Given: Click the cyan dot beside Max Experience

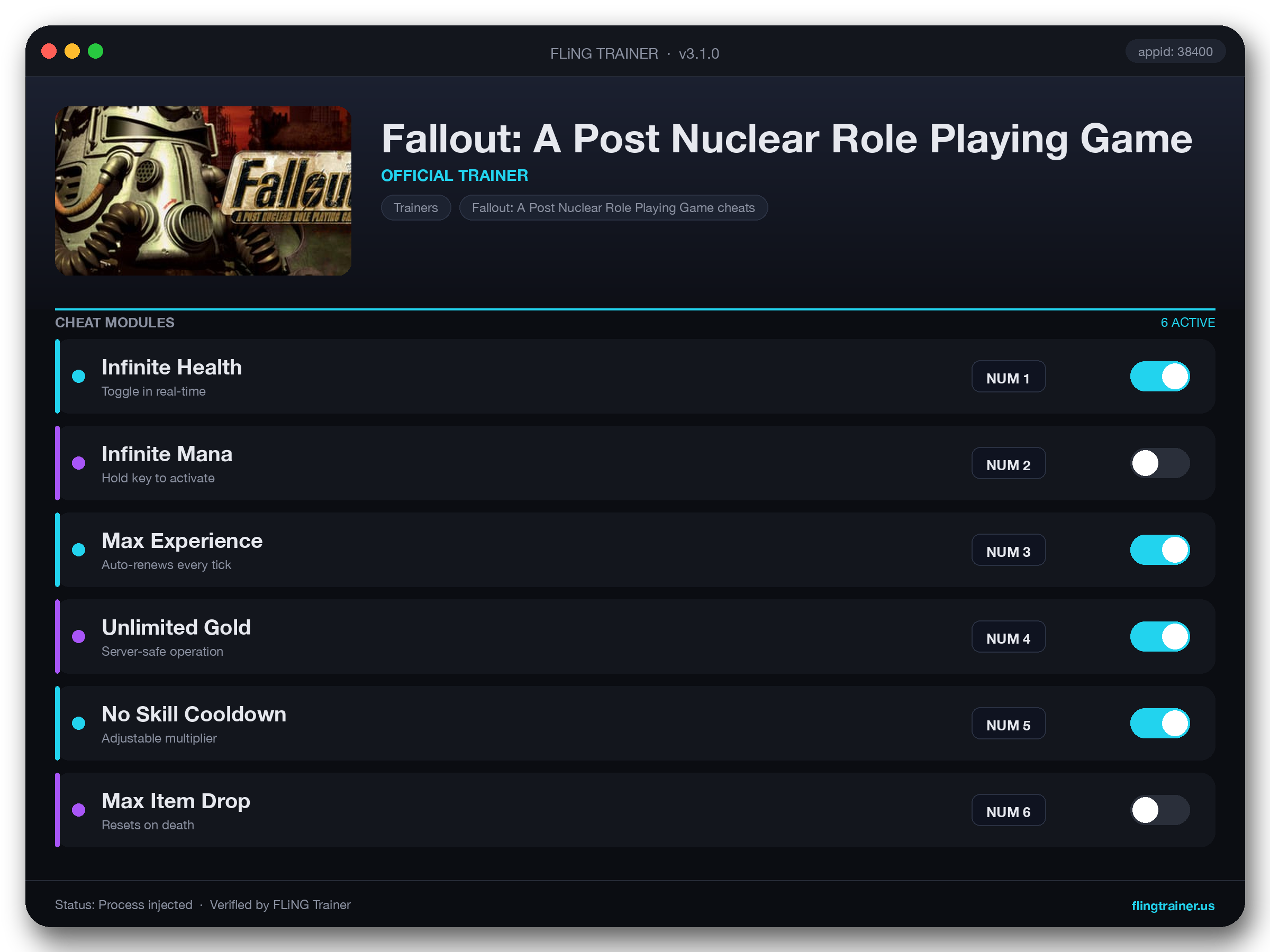Looking at the screenshot, I should [79, 550].
